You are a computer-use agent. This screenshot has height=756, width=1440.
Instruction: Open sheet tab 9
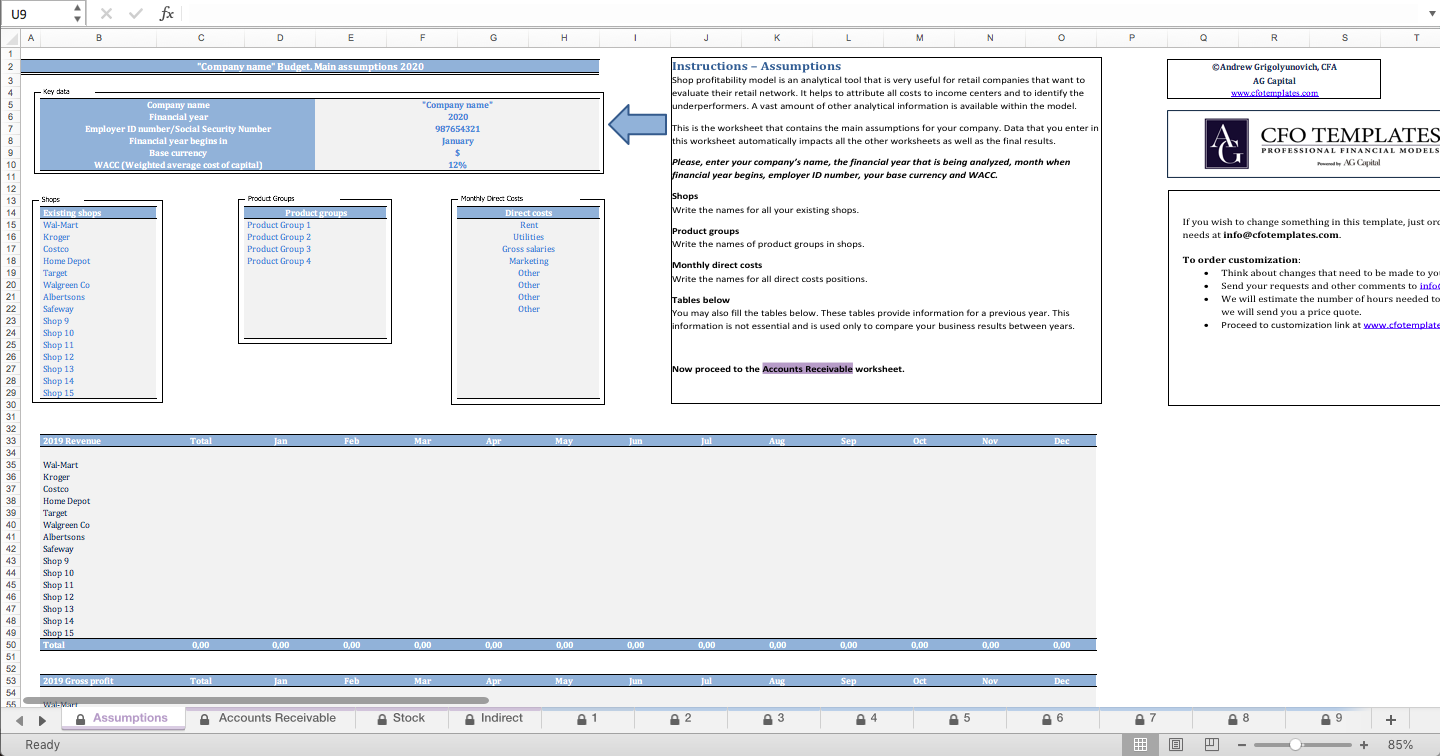[x=1332, y=718]
